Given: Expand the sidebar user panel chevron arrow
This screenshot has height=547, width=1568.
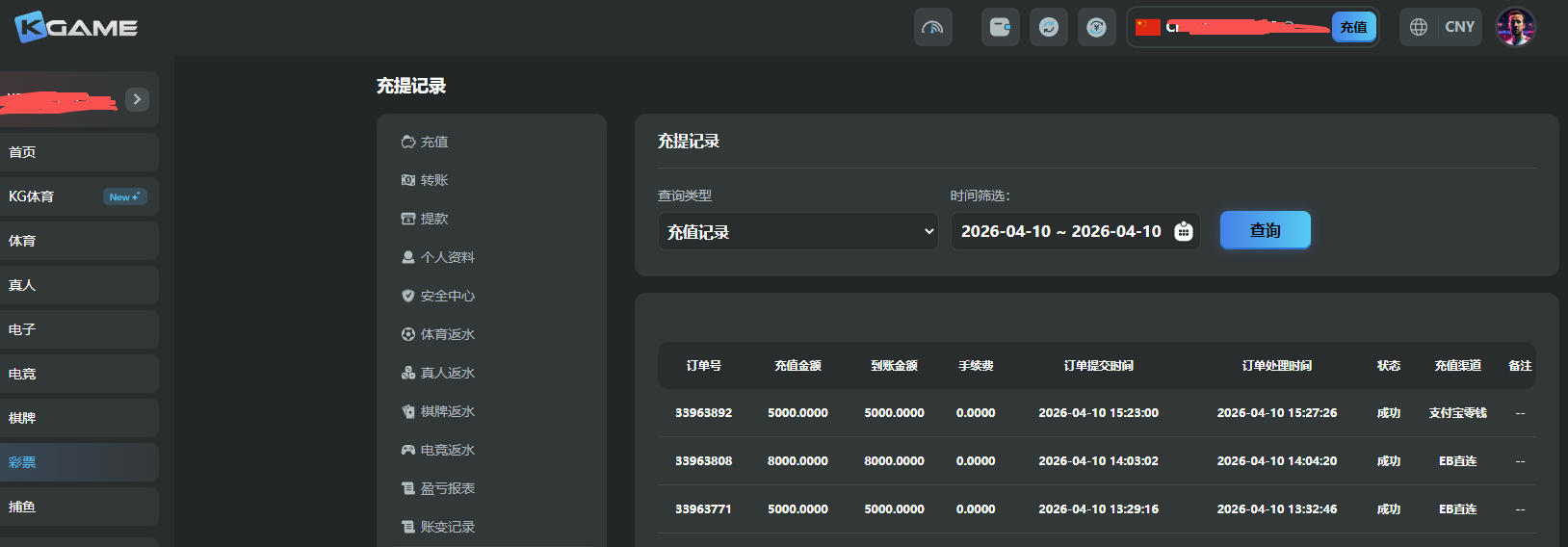Looking at the screenshot, I should click(137, 99).
